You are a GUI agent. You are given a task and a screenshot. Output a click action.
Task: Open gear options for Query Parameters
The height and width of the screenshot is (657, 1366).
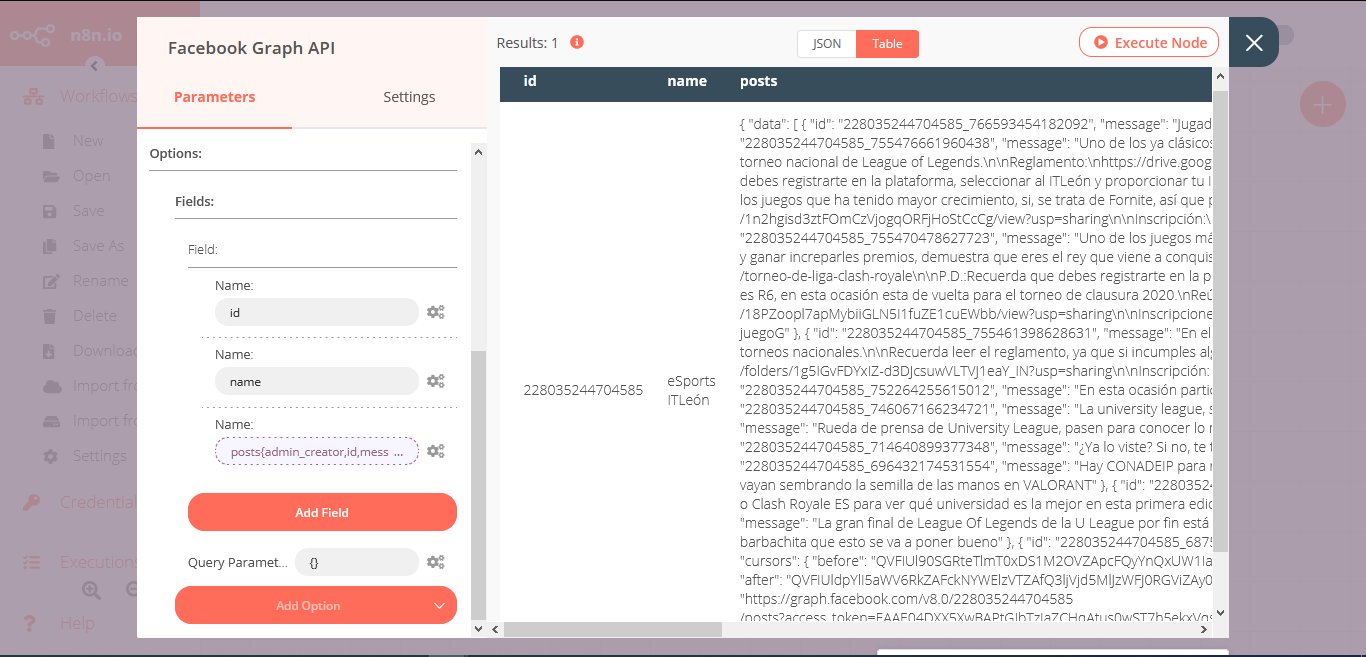[435, 562]
